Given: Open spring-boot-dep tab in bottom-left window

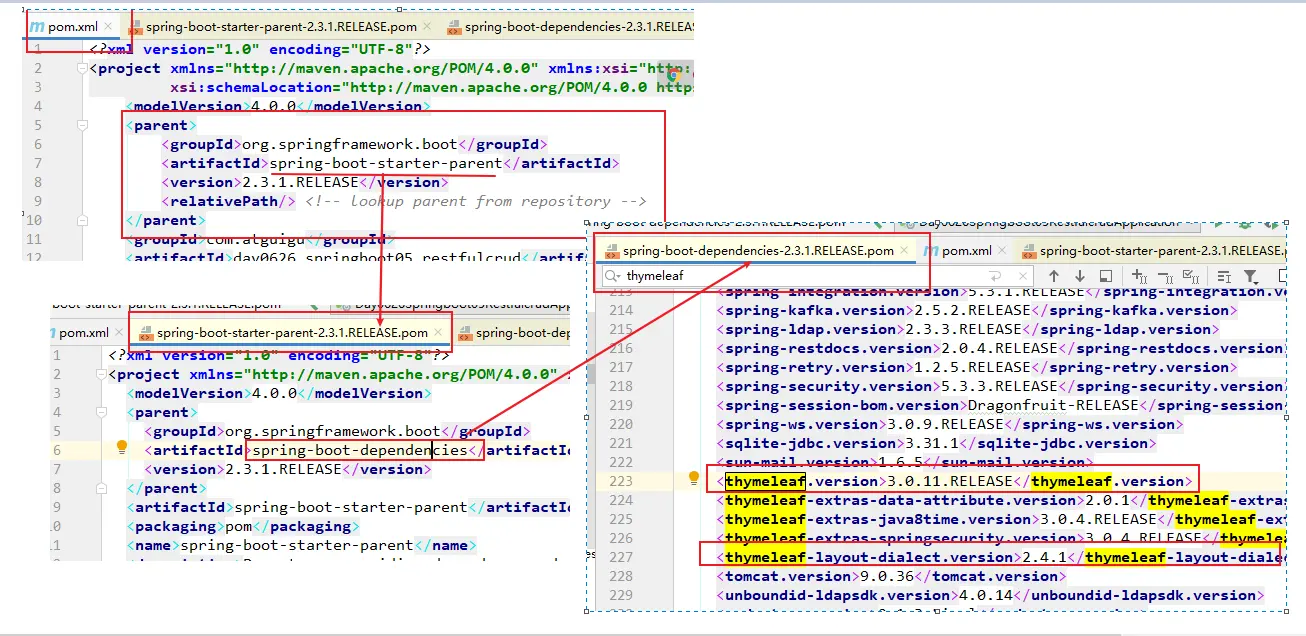Looking at the screenshot, I should [x=513, y=332].
